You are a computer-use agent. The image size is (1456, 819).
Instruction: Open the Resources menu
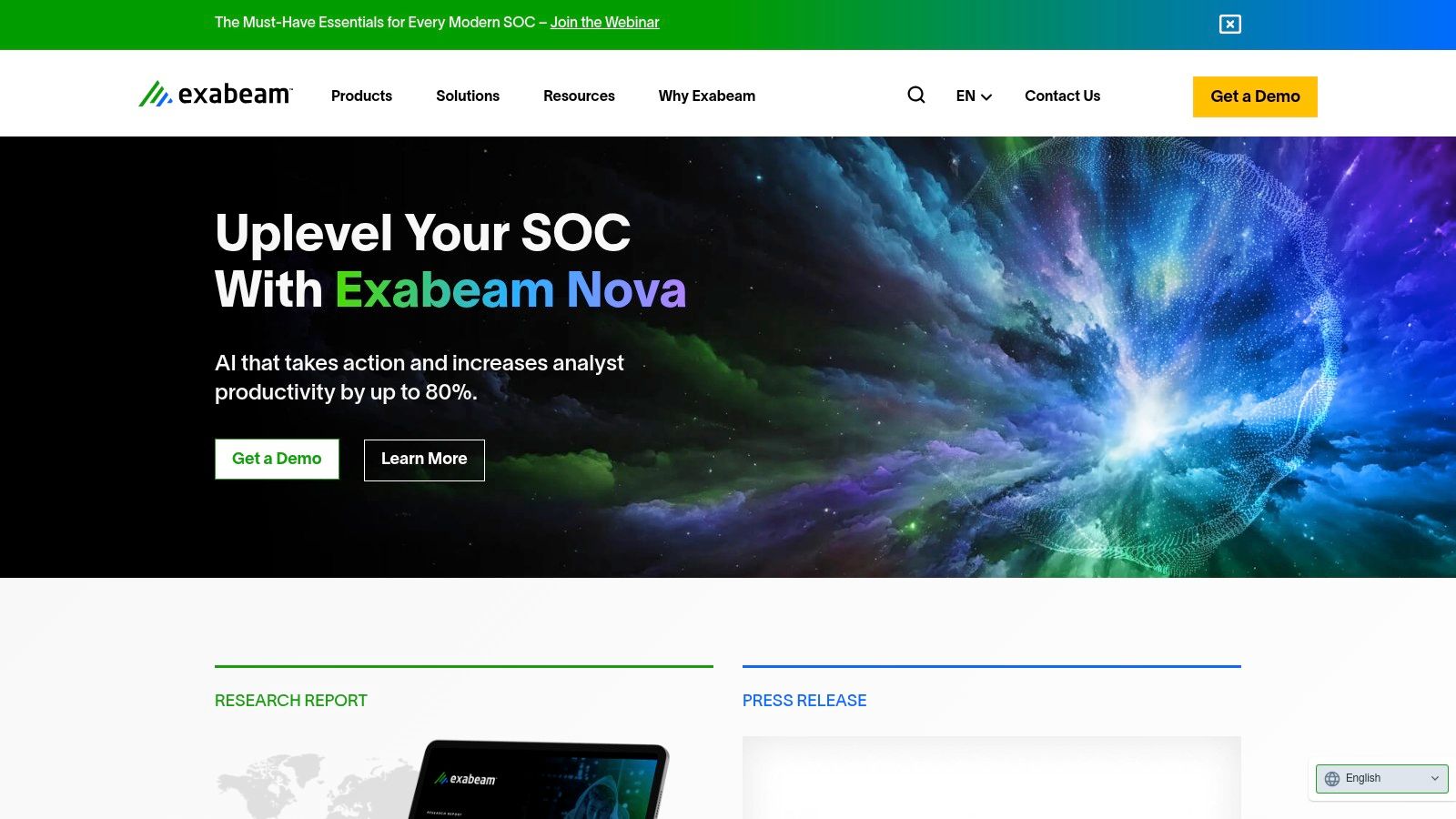[x=579, y=96]
